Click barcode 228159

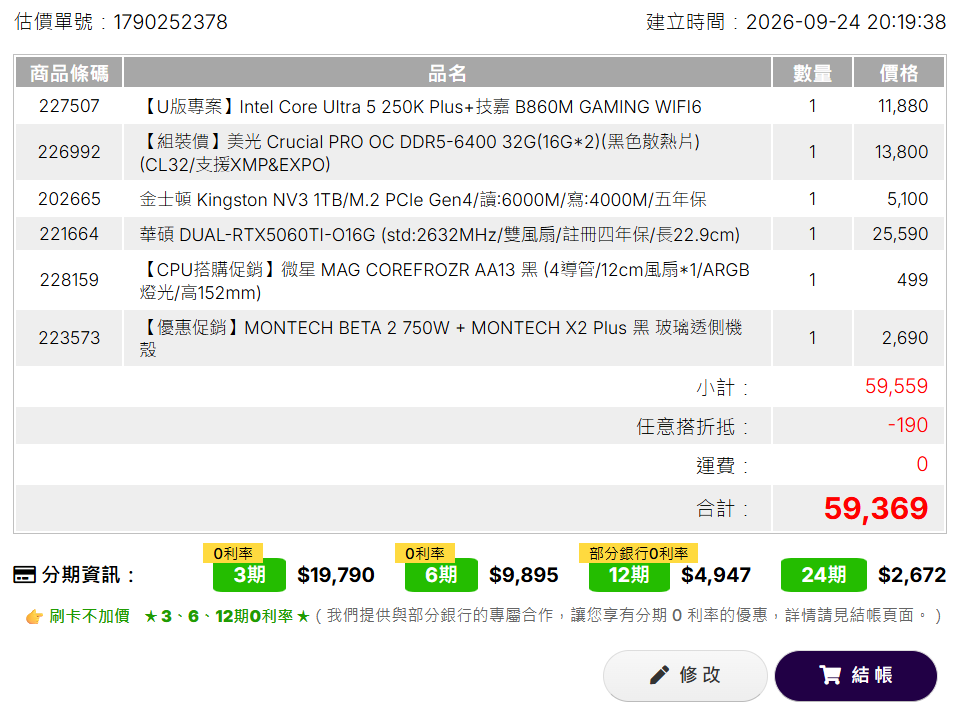coord(69,280)
